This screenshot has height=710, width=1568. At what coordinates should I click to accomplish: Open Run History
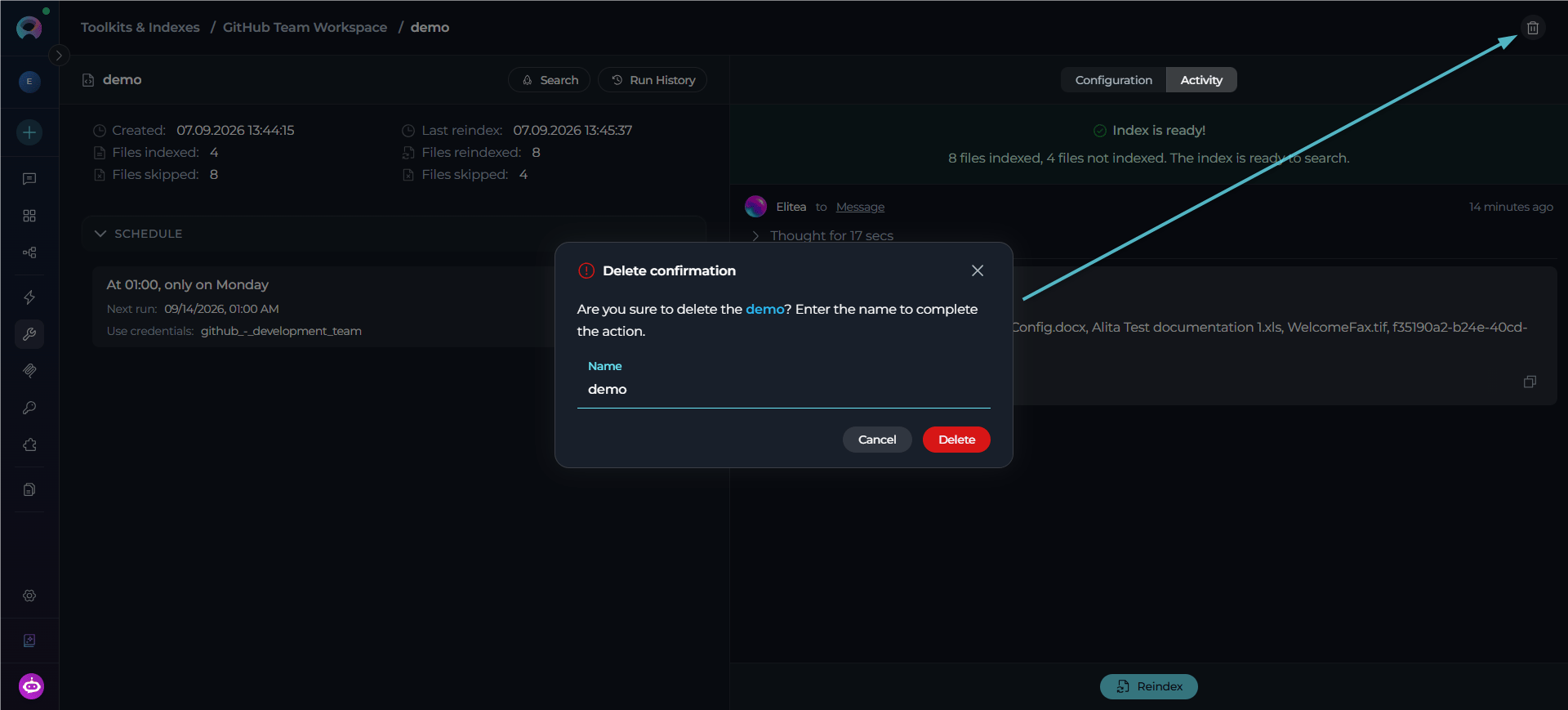[x=653, y=80]
